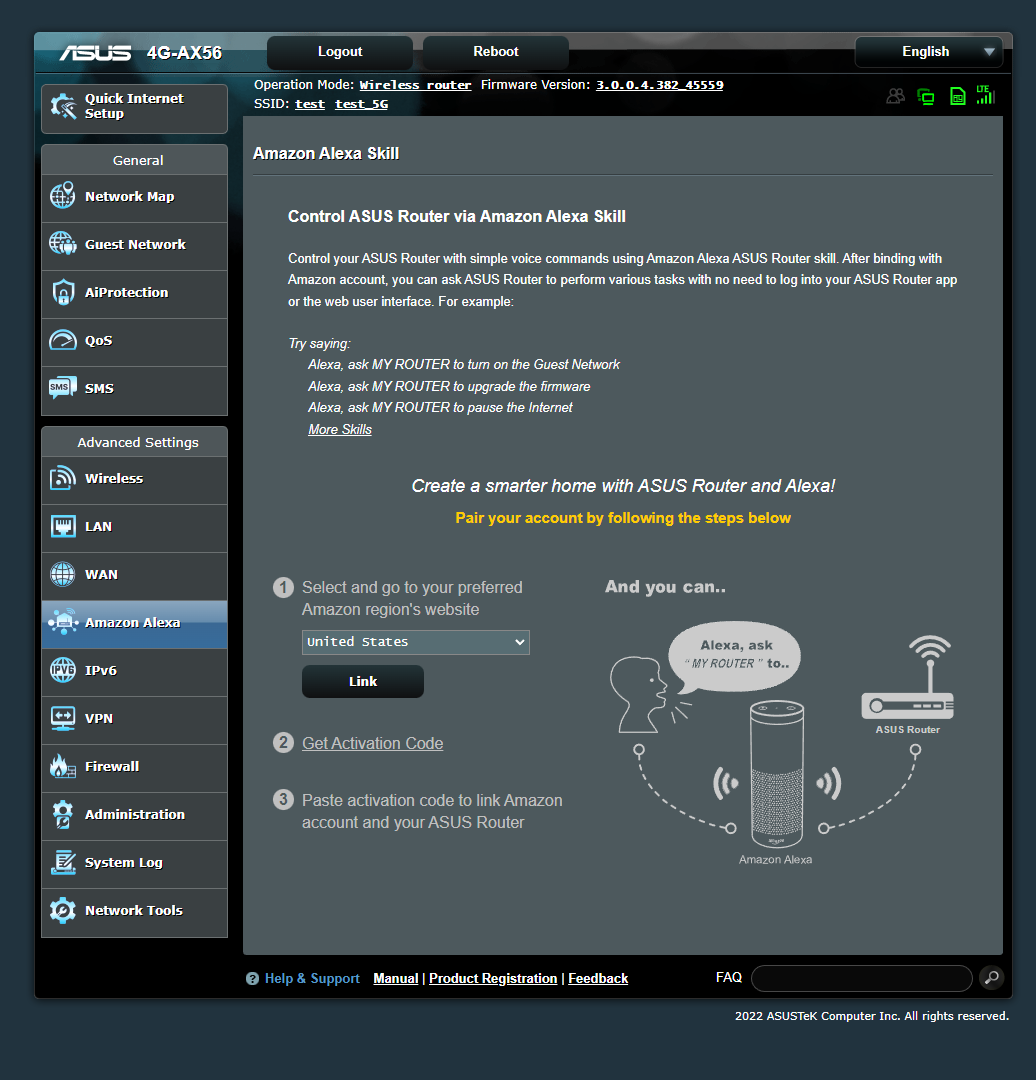Viewport: 1036px width, 1080px height.
Task: Click the FAQ search magnifier icon
Action: tap(992, 977)
